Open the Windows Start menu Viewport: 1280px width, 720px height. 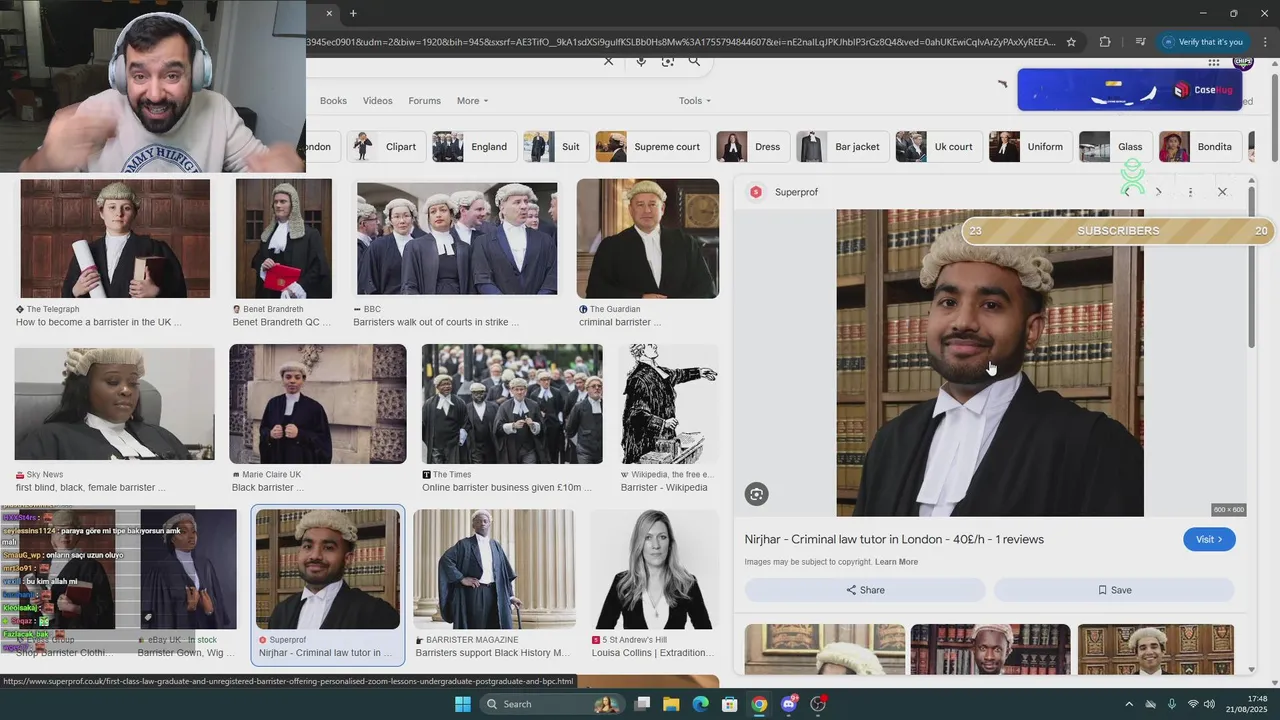click(x=462, y=704)
